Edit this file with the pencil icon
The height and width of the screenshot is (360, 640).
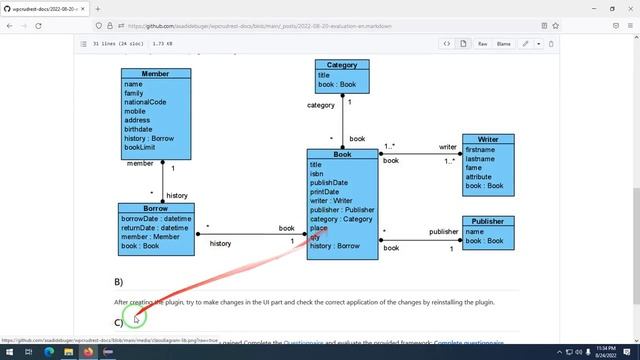tap(526, 44)
